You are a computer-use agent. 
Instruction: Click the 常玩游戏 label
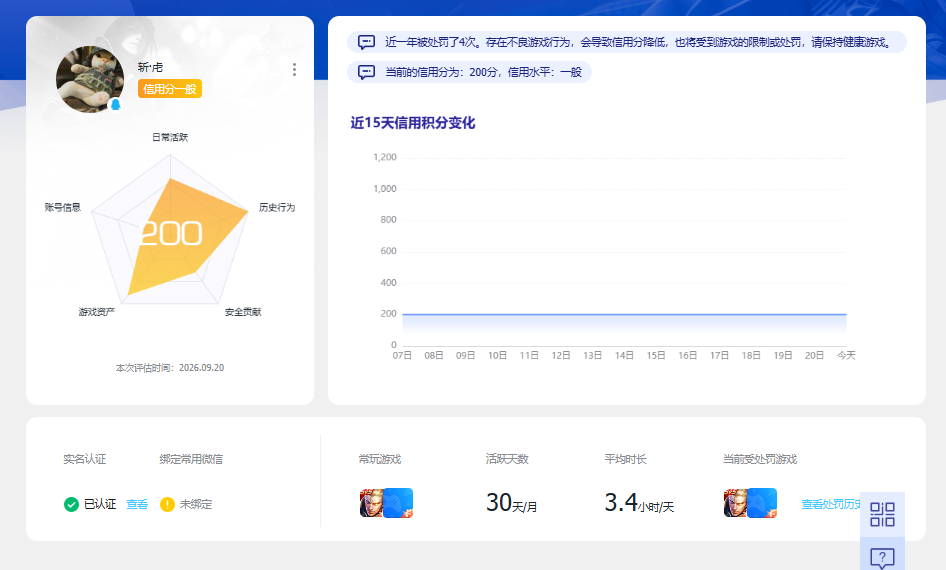point(380,460)
